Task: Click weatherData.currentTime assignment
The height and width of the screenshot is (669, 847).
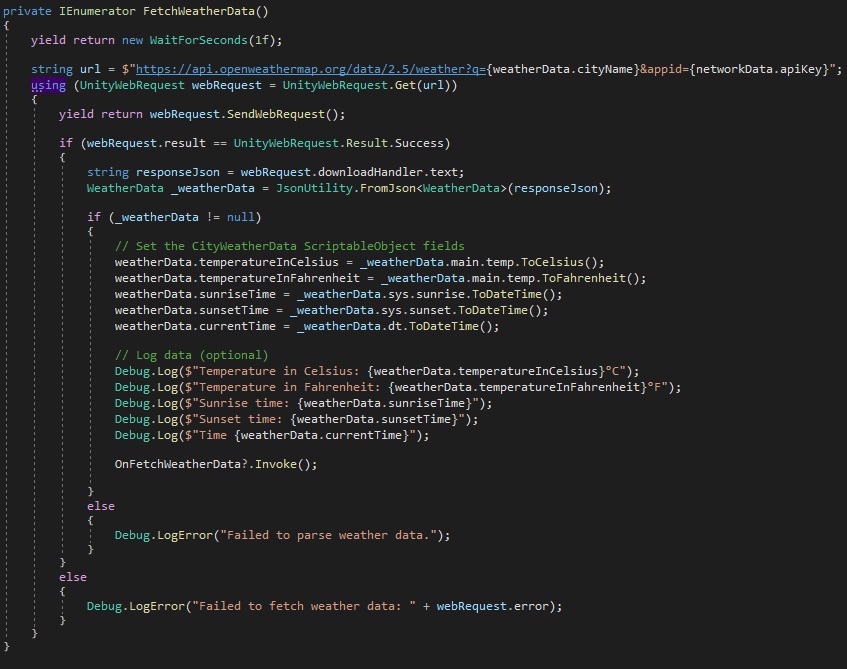Action: pos(307,326)
